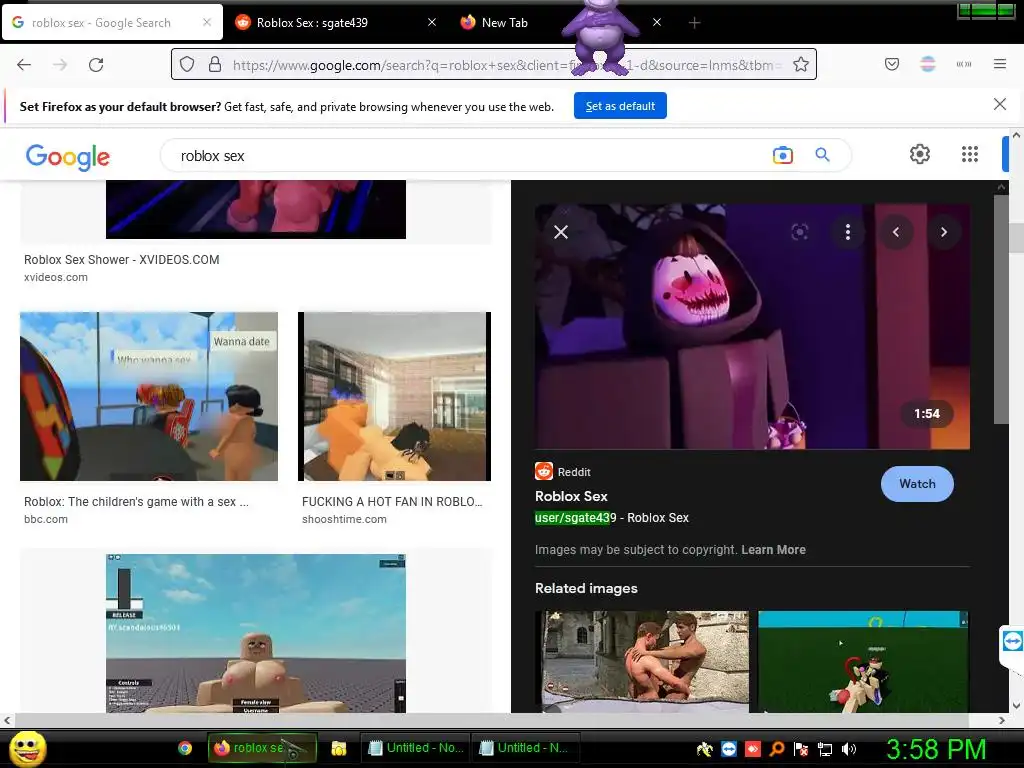Switch to the first Untitled Notepad window
The image size is (1024, 768).
tap(416, 748)
